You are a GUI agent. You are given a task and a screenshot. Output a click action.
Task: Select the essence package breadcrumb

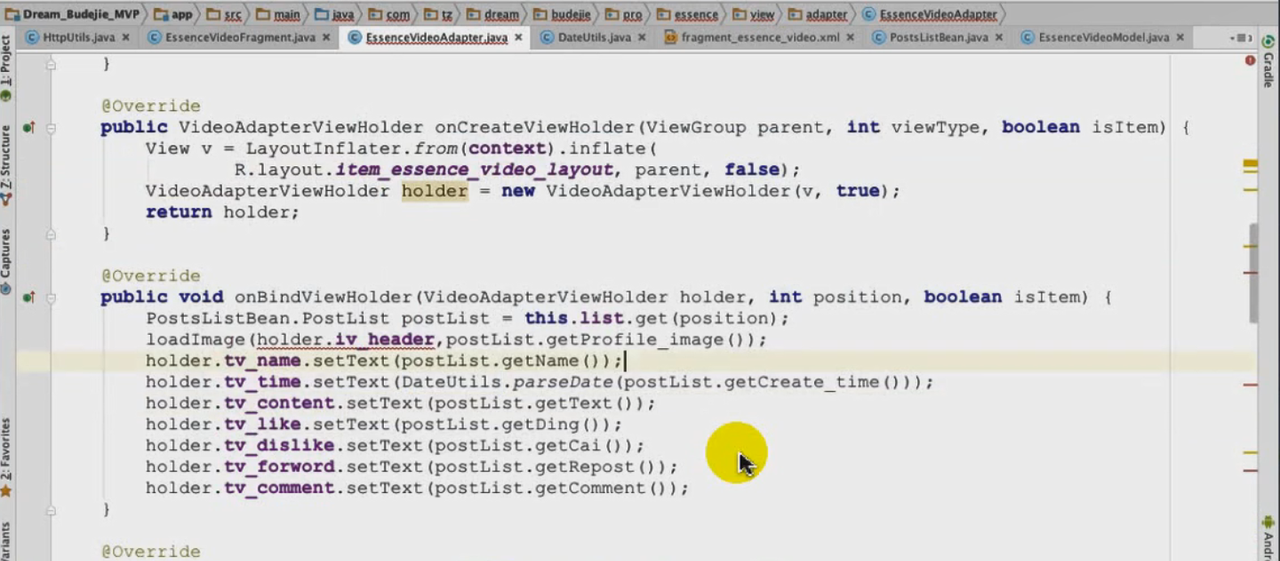[688, 14]
